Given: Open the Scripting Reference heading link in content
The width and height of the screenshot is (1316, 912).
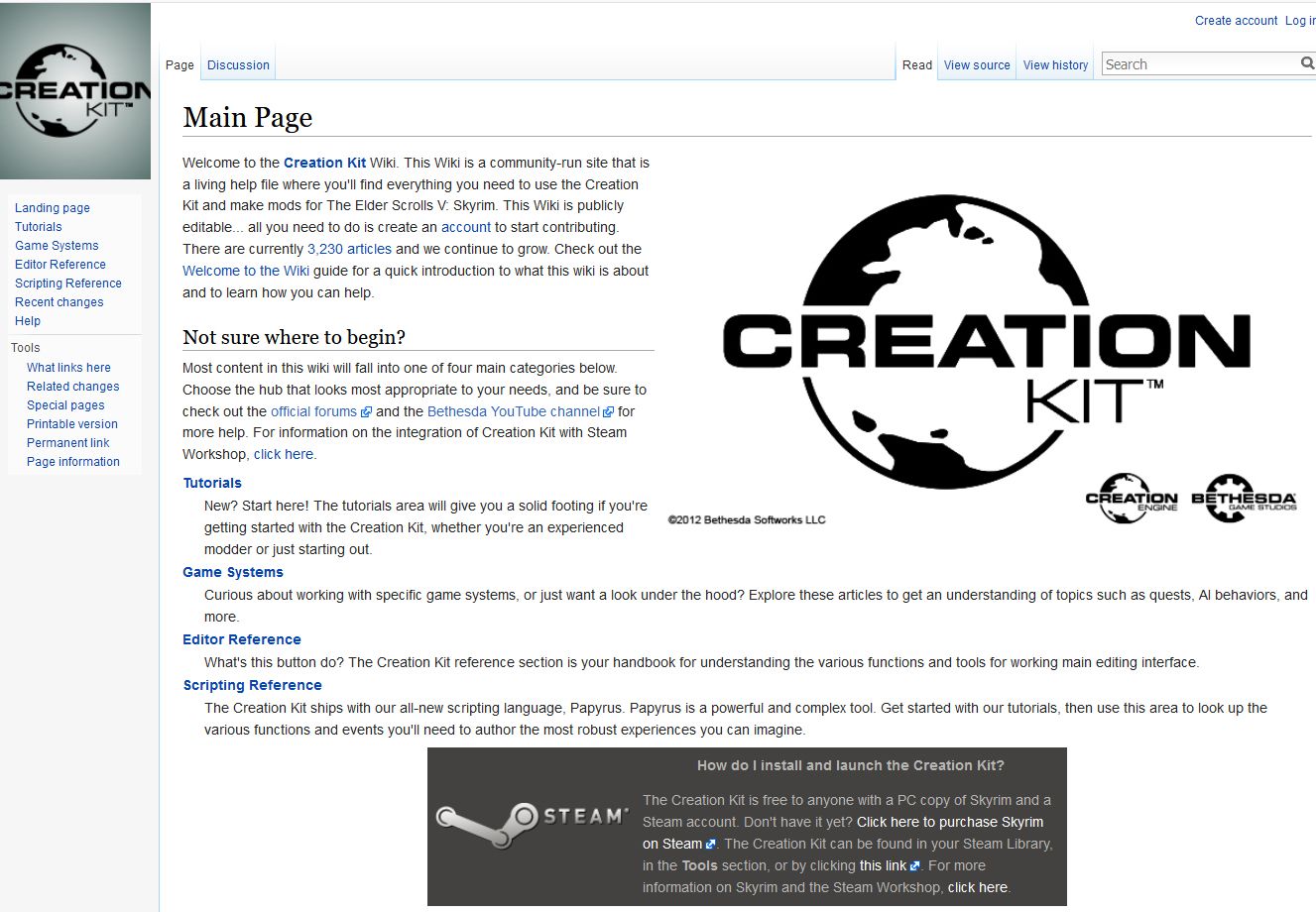Looking at the screenshot, I should point(253,685).
